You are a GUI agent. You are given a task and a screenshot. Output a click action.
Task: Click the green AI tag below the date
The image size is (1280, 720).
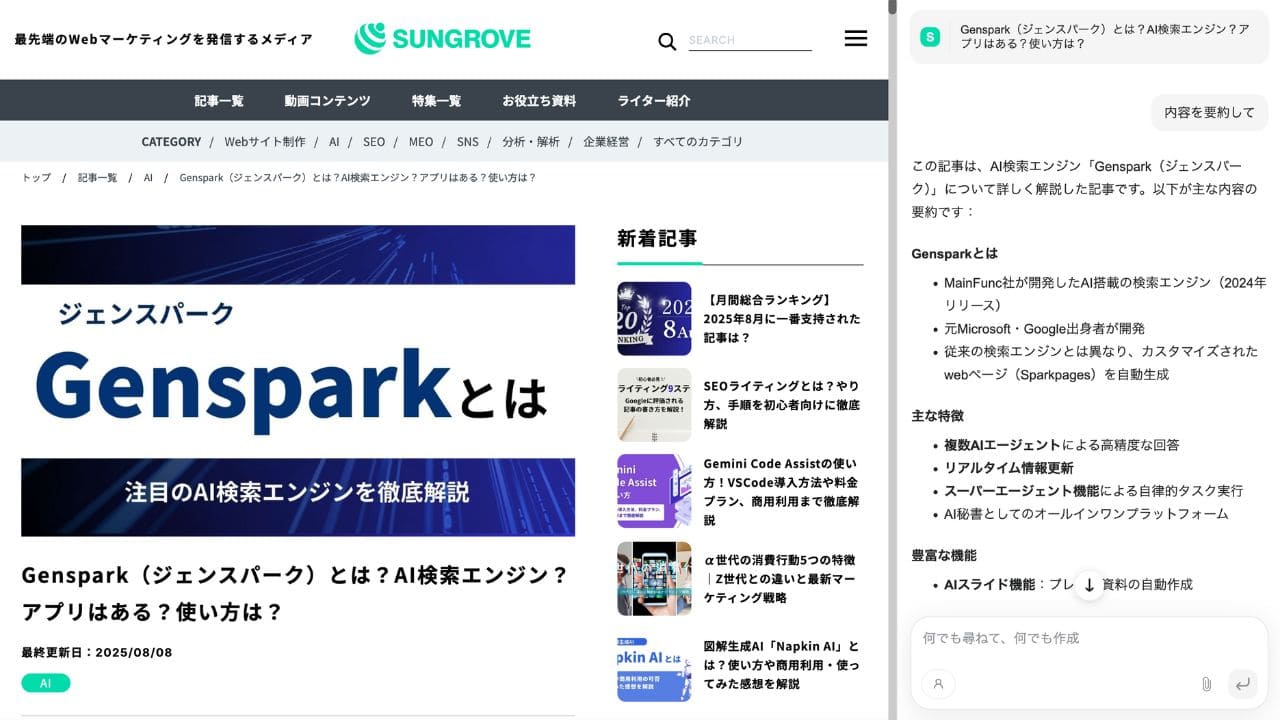[x=46, y=683]
